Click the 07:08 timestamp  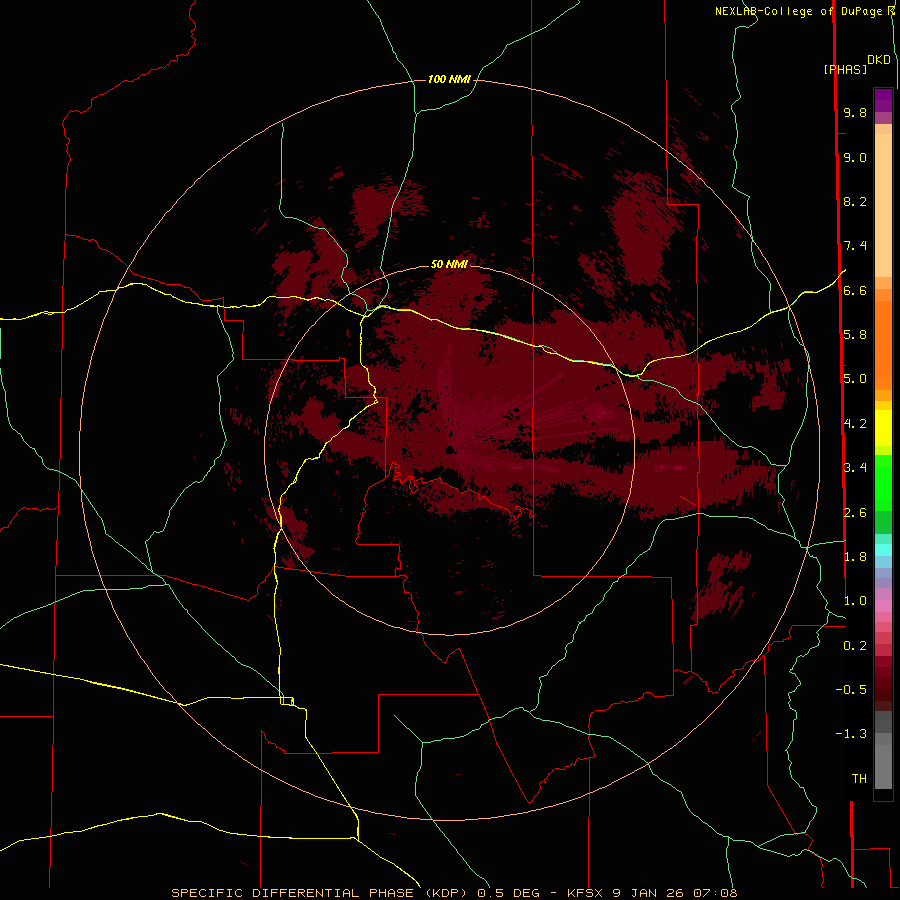715,893
